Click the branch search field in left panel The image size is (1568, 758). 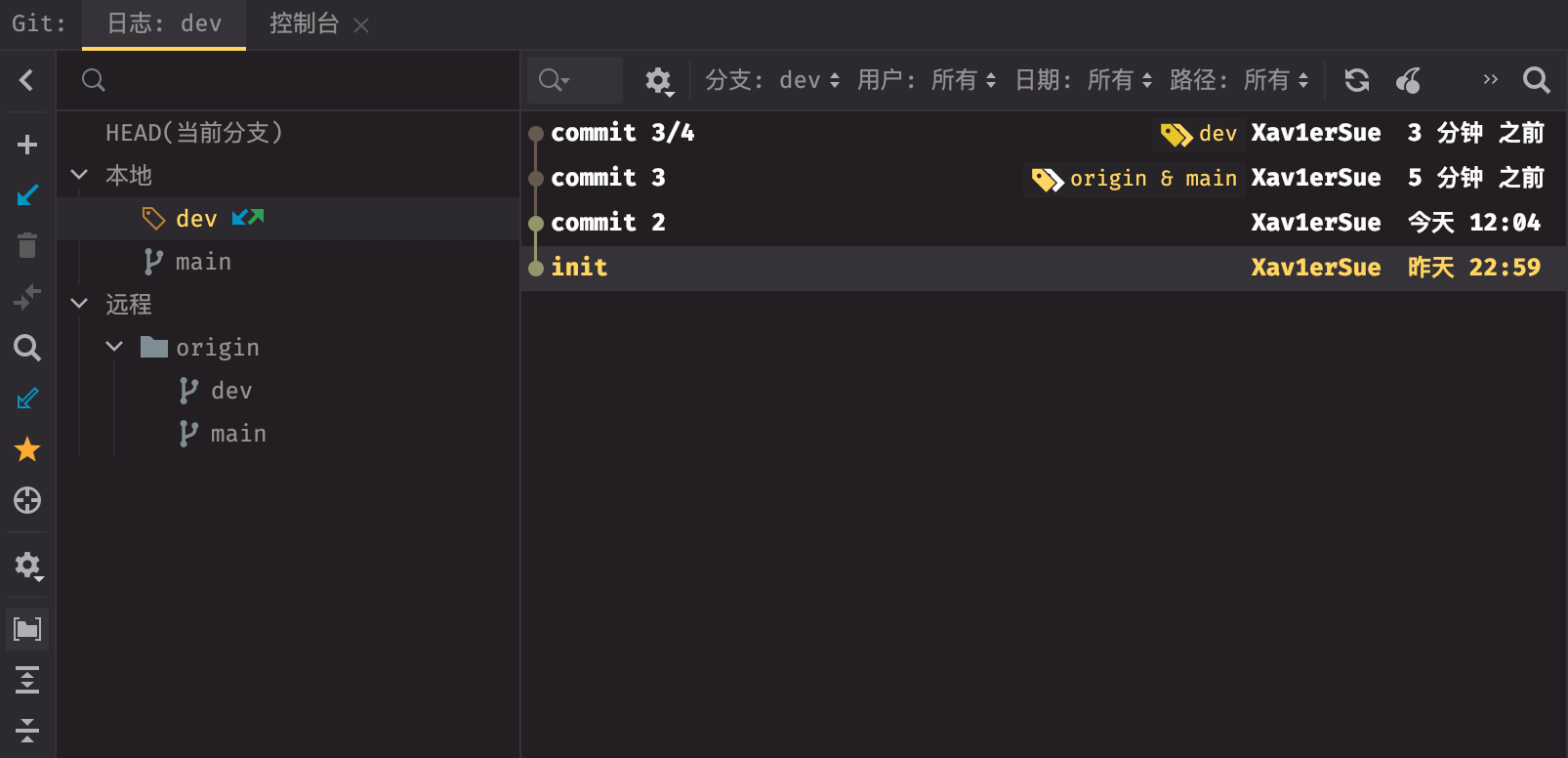click(293, 80)
